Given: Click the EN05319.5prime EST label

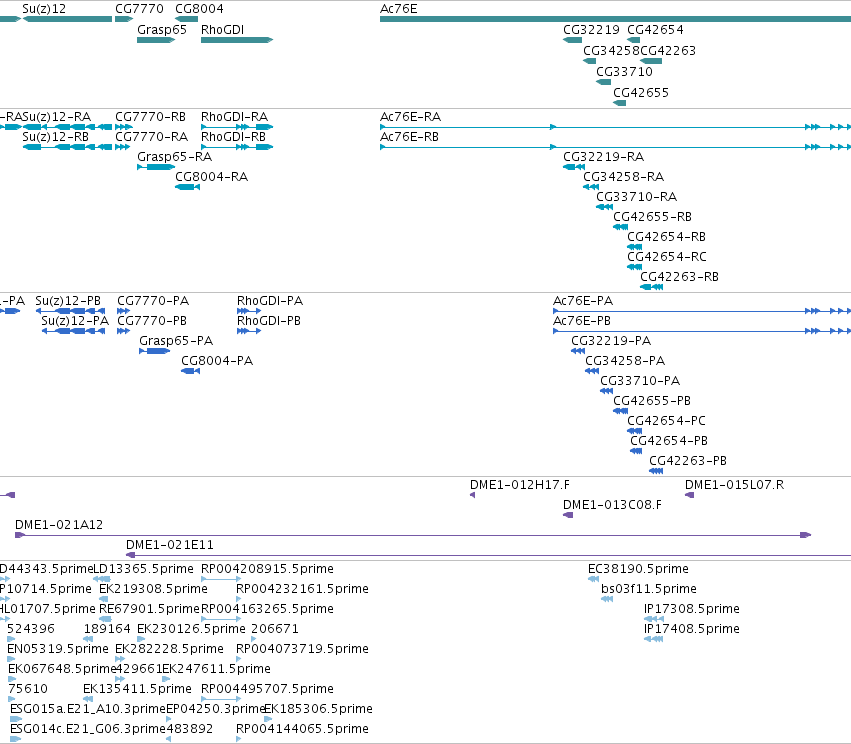Looking at the screenshot, I should (x=58, y=649).
